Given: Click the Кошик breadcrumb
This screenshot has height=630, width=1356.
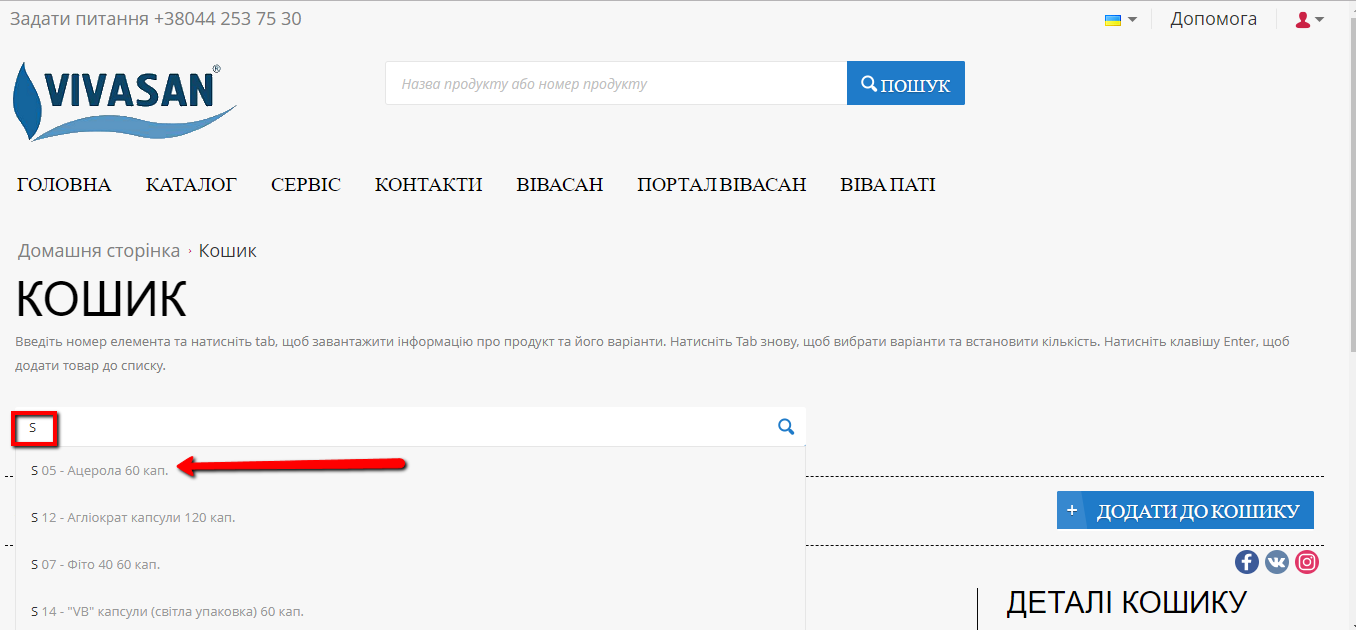Looking at the screenshot, I should [x=228, y=251].
